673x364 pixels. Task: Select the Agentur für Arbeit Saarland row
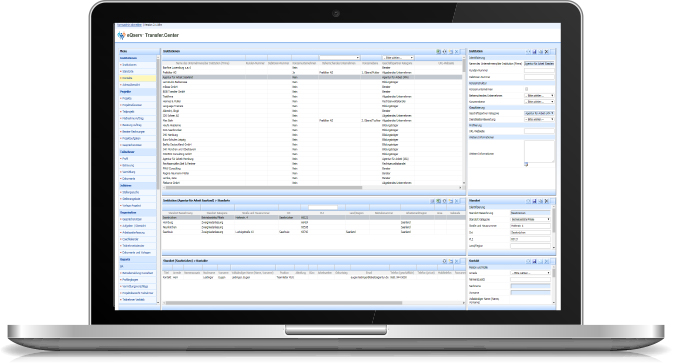(312, 77)
